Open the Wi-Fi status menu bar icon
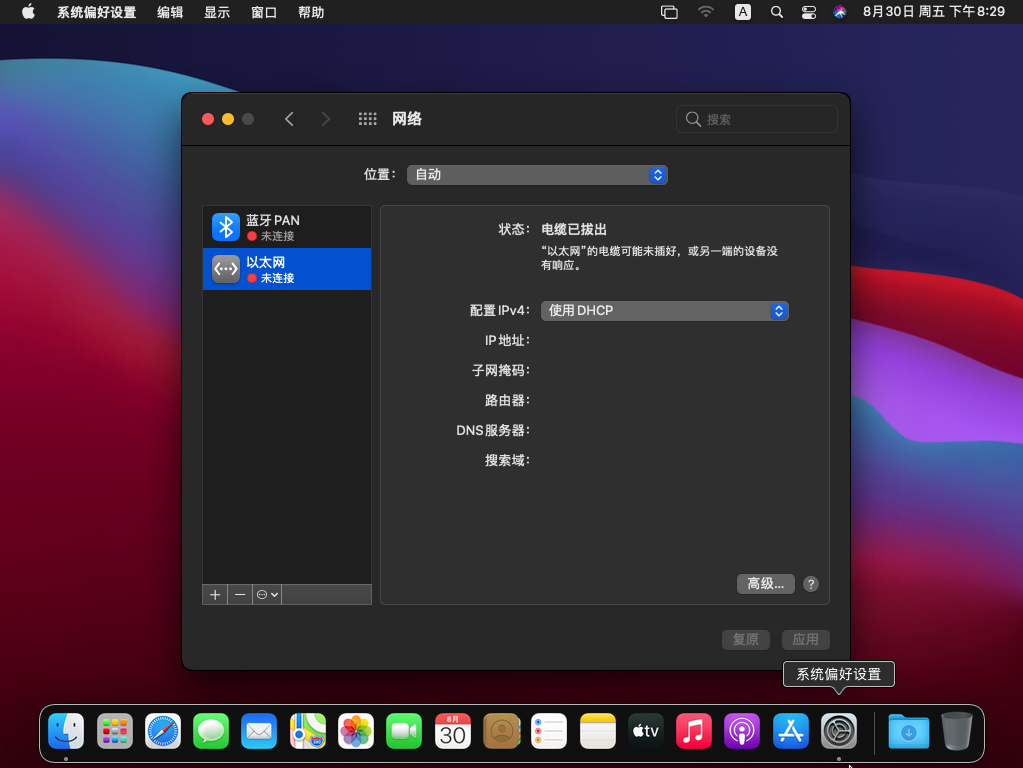 click(706, 12)
